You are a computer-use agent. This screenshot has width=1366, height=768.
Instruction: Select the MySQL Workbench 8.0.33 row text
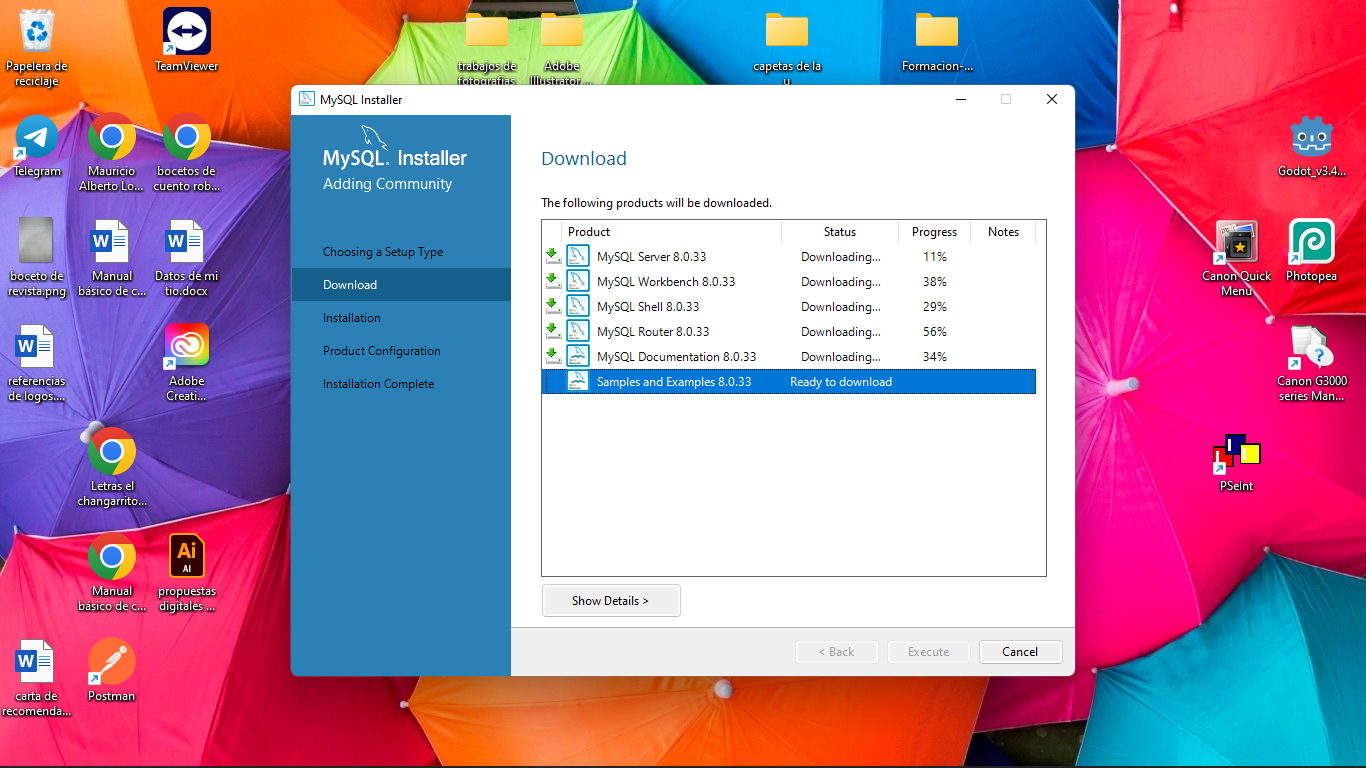[x=666, y=282]
